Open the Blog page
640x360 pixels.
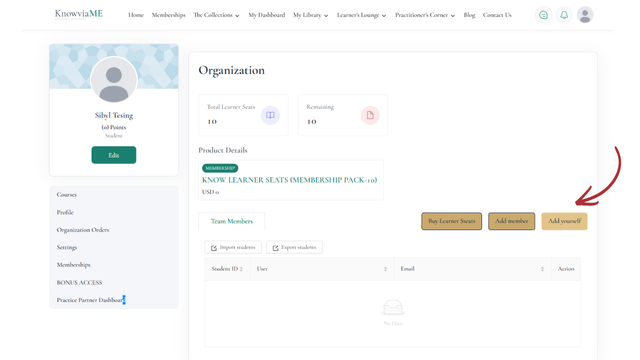pos(469,15)
